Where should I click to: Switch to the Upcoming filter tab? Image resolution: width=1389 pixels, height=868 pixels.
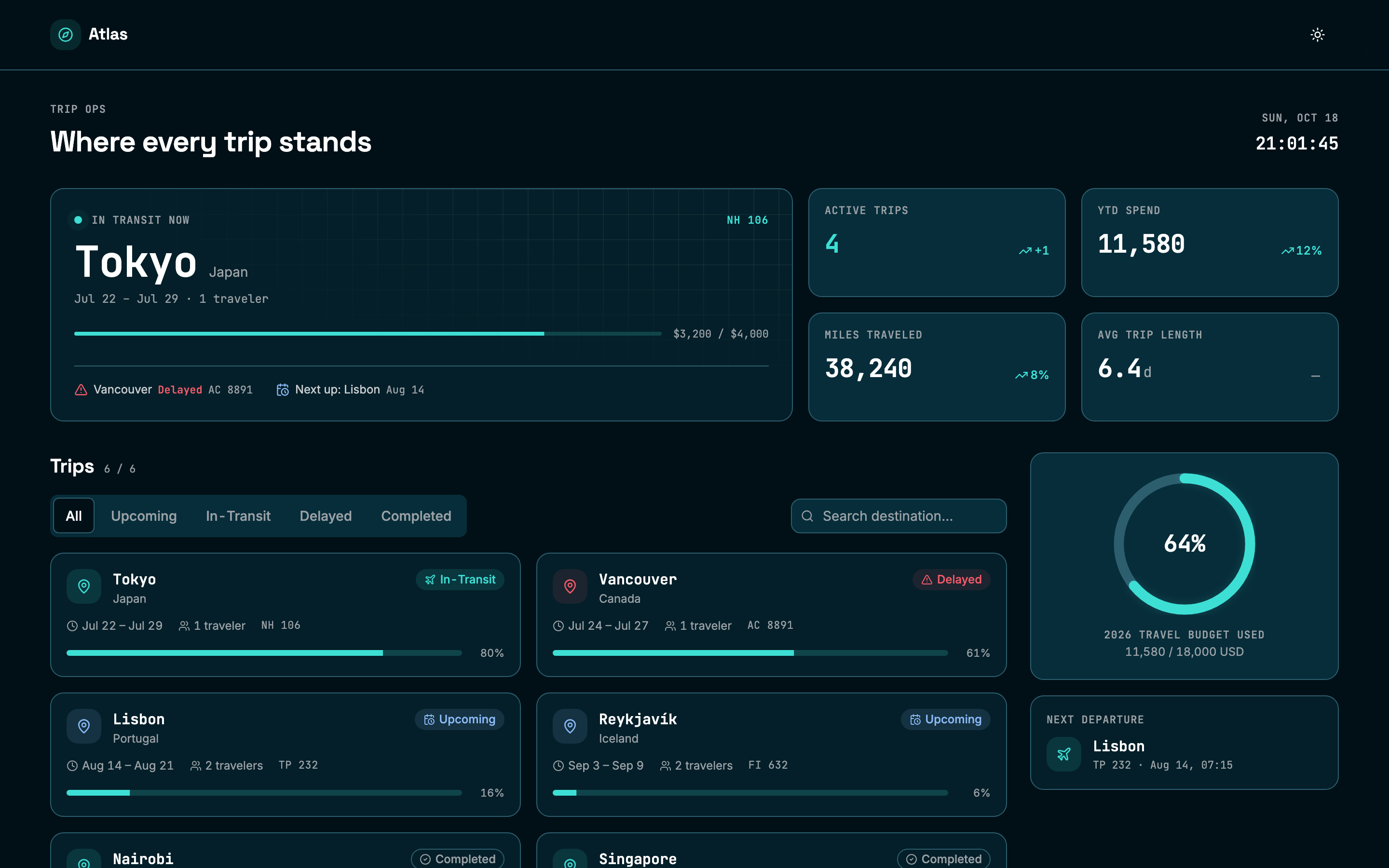tap(144, 515)
